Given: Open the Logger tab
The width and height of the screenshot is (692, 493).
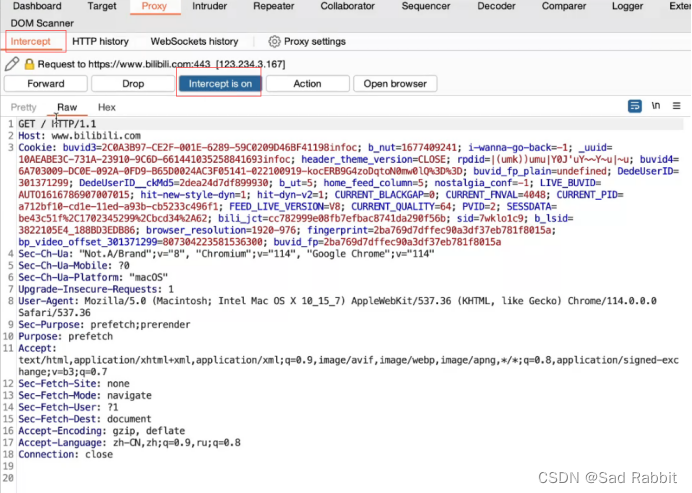Looking at the screenshot, I should pos(627,6).
